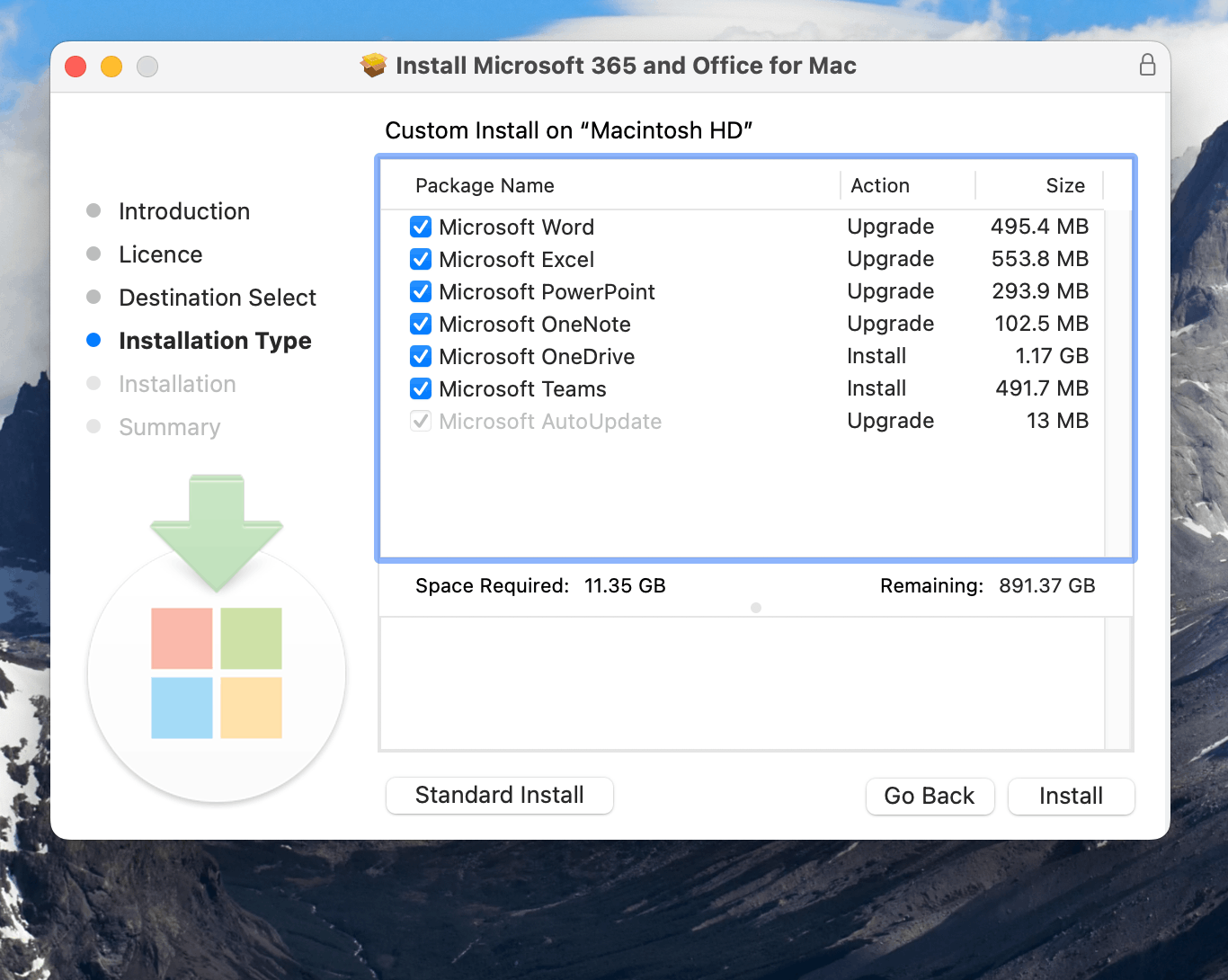Go Back to the previous step

930,796
